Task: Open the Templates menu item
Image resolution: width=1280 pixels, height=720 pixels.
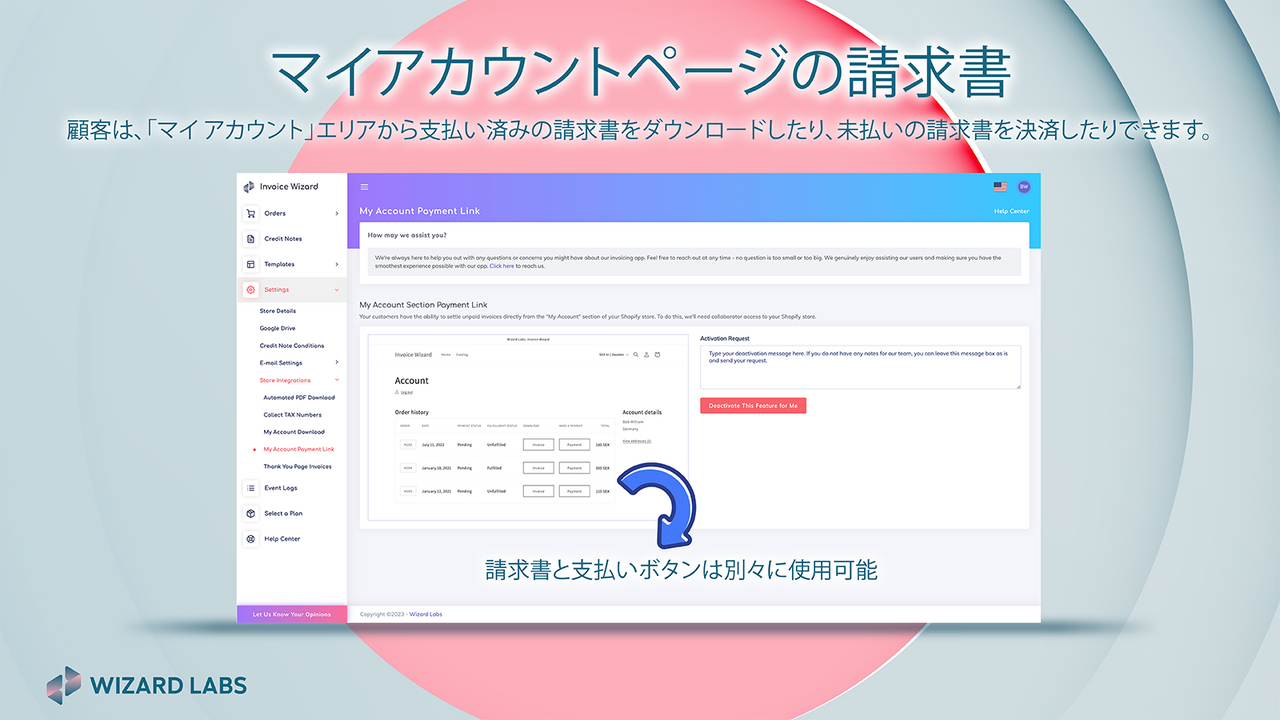Action: click(279, 264)
